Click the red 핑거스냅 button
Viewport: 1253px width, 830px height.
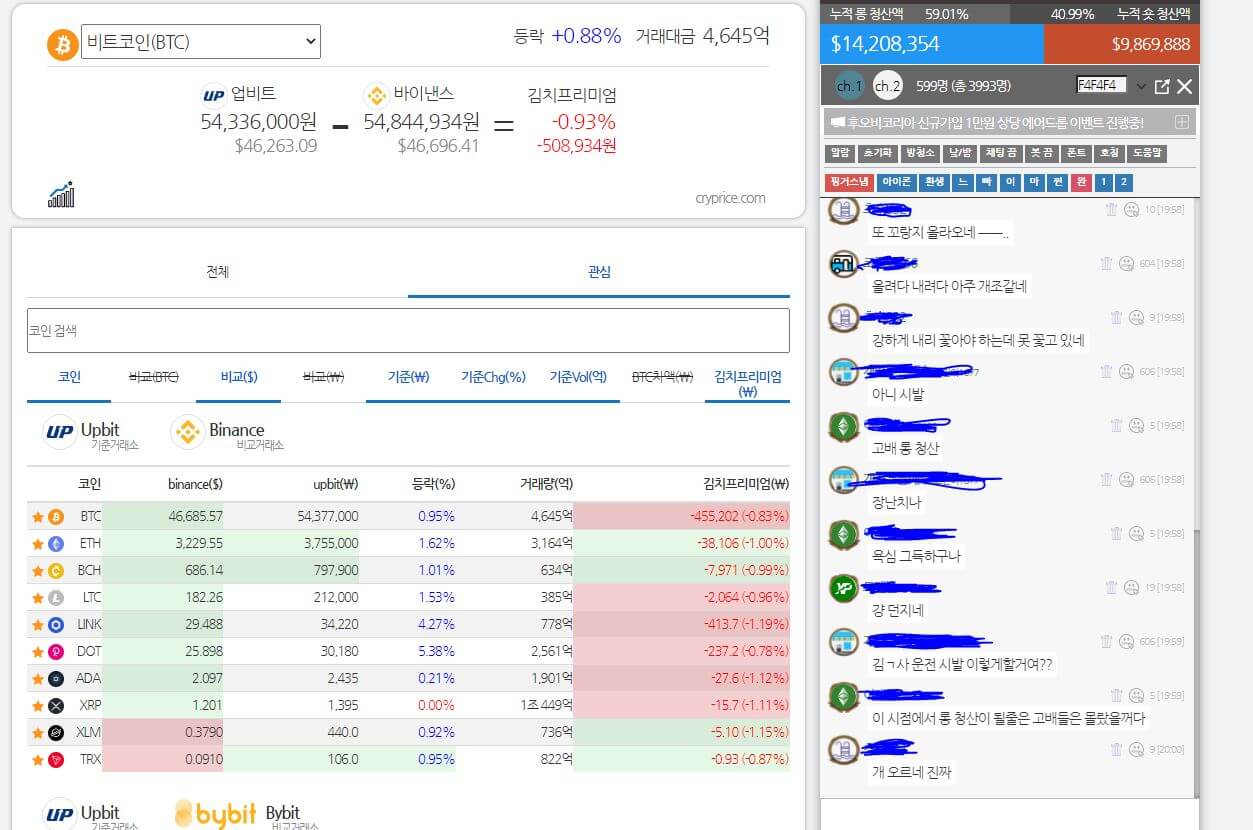[849, 183]
